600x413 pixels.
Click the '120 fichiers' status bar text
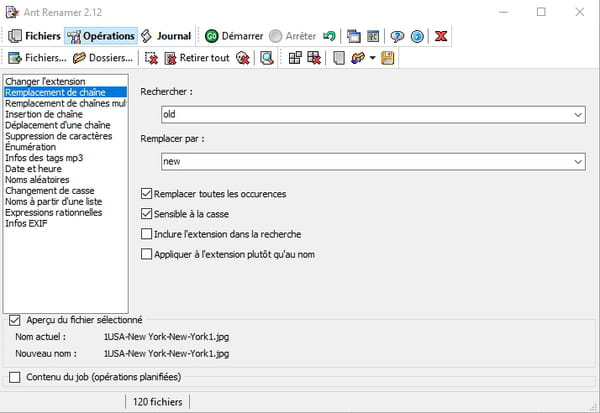157,402
